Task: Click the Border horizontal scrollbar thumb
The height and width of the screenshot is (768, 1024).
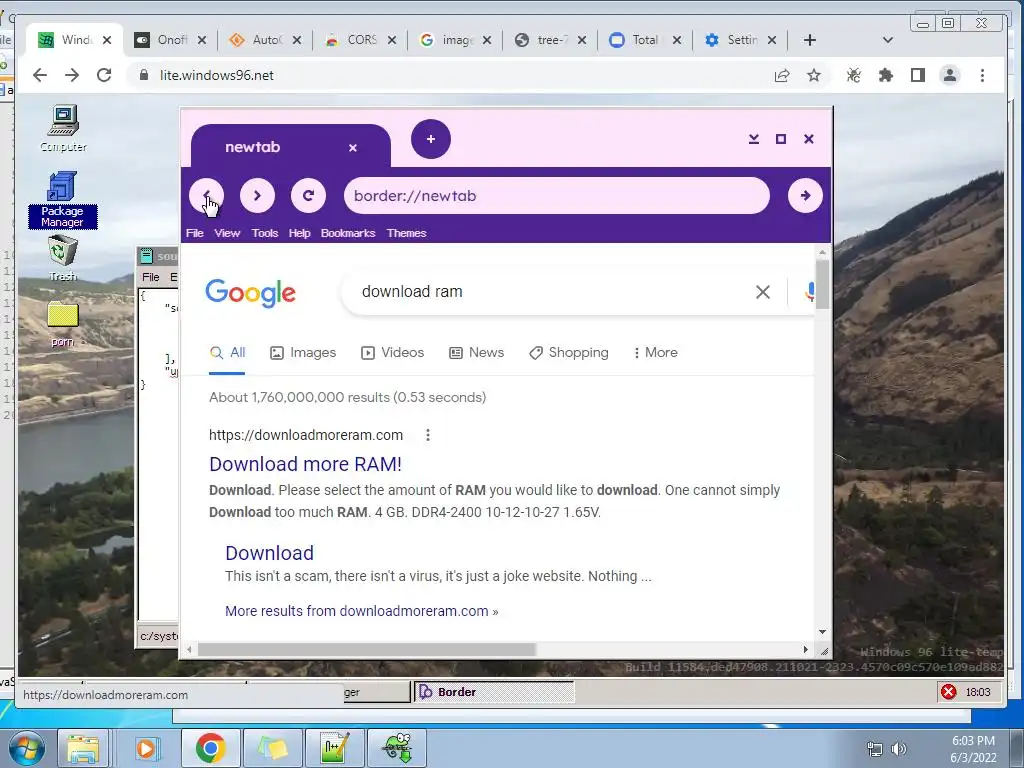Action: [366, 649]
